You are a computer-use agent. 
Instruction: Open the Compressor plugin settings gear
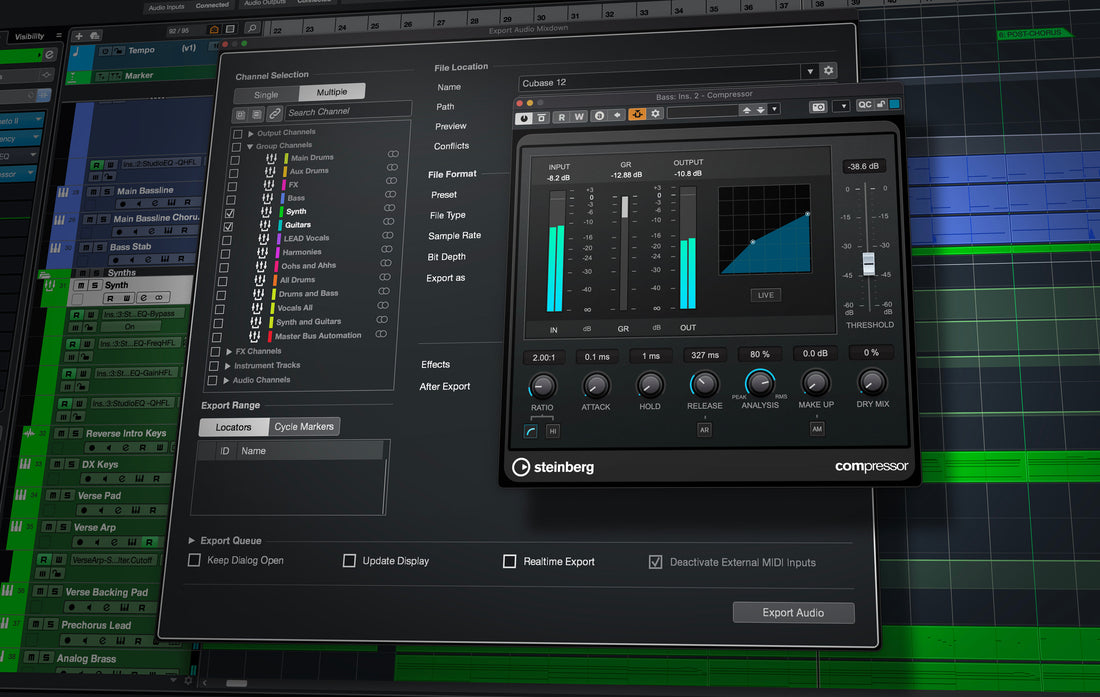click(x=655, y=116)
